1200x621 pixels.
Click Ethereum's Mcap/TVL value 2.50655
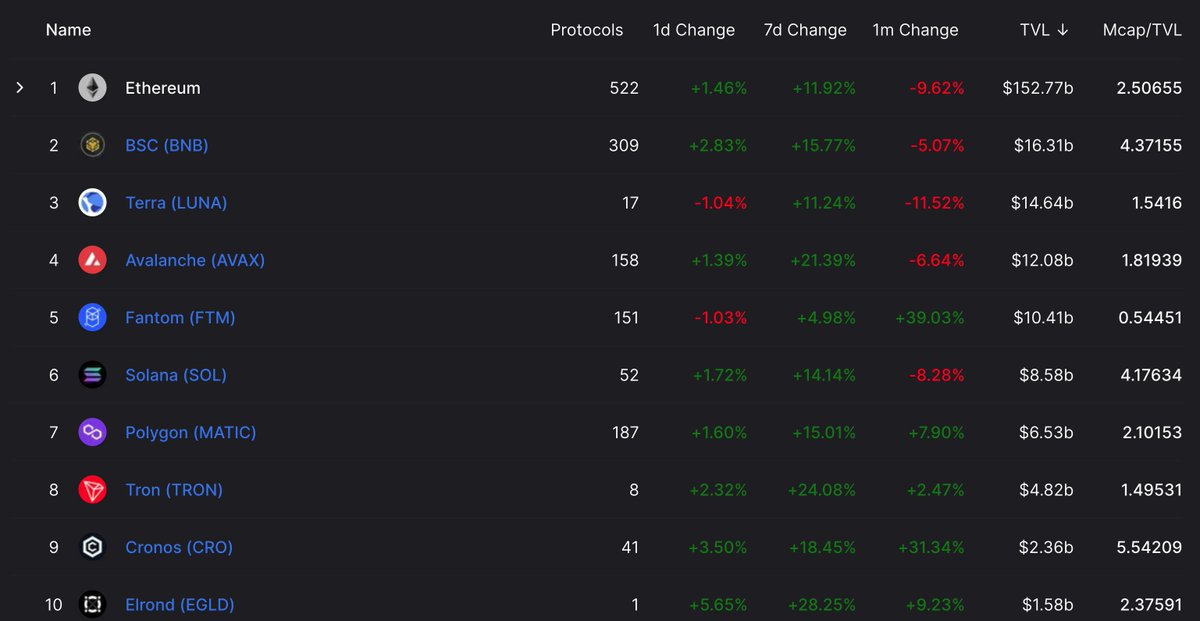click(1149, 88)
